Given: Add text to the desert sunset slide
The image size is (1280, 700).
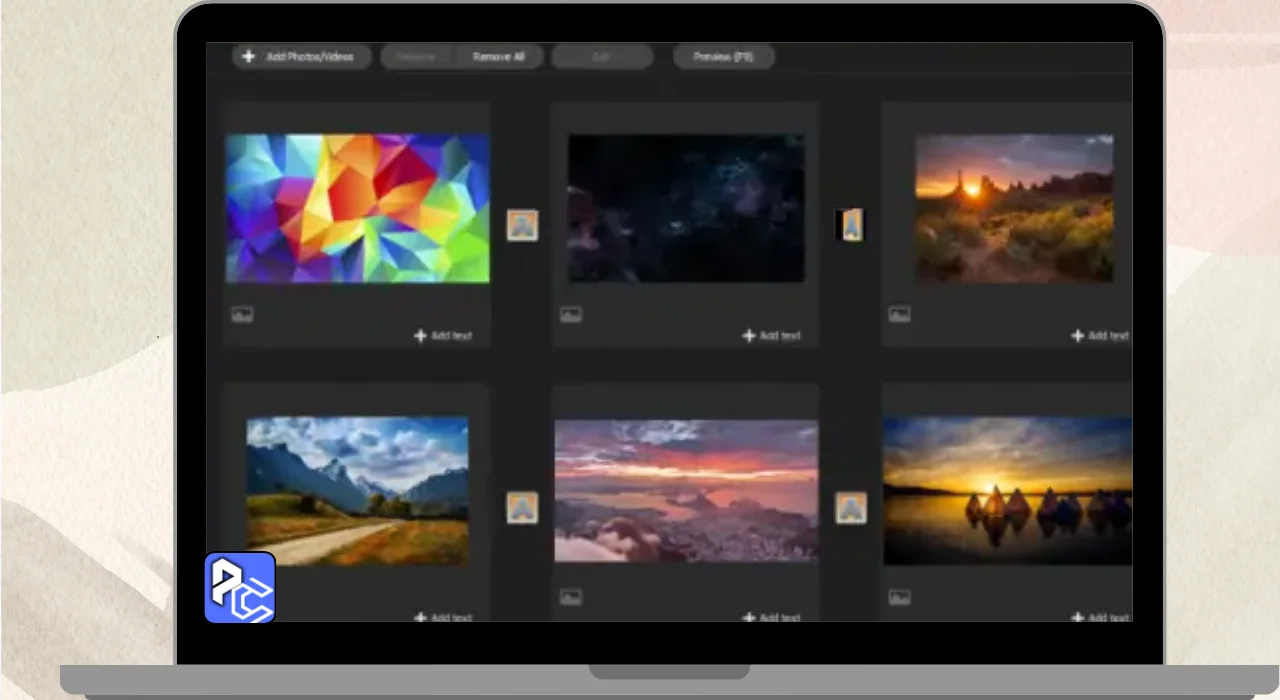Looking at the screenshot, I should (1099, 336).
